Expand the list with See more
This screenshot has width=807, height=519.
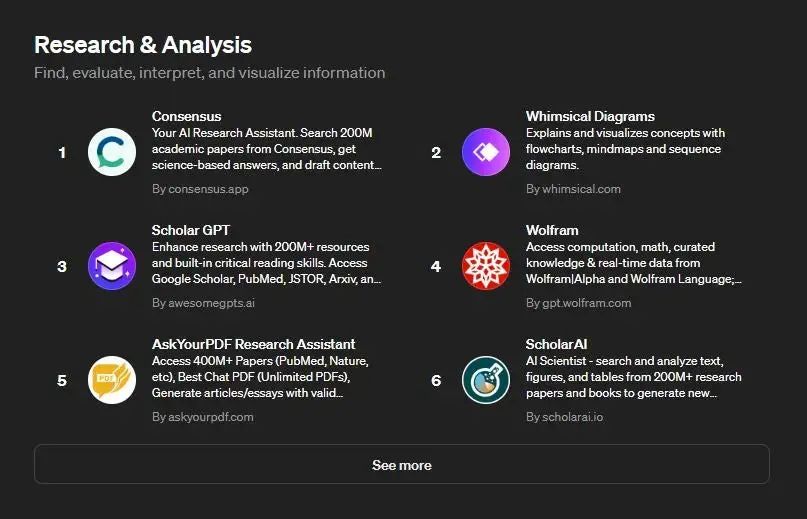click(x=401, y=465)
